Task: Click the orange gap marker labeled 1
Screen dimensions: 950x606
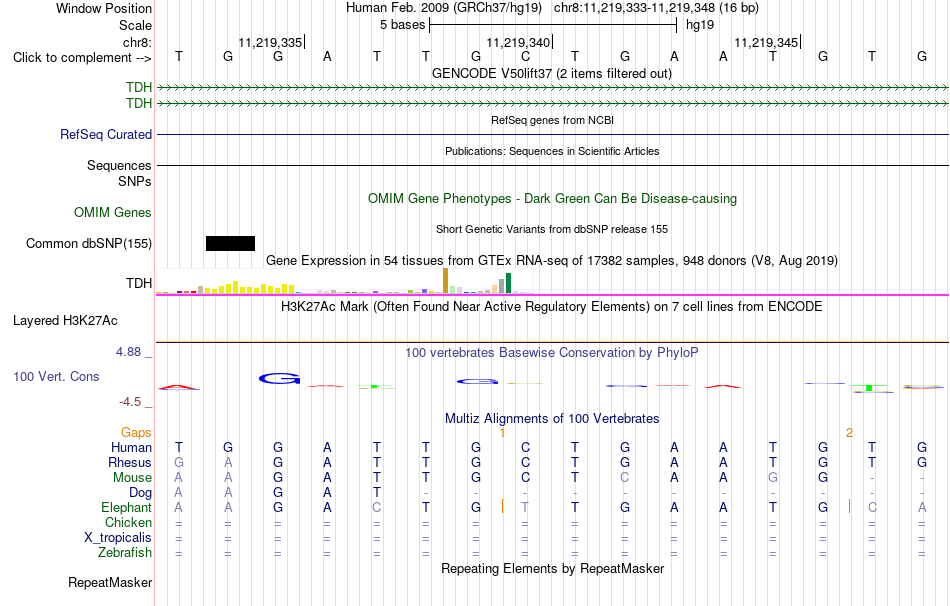Action: point(502,433)
